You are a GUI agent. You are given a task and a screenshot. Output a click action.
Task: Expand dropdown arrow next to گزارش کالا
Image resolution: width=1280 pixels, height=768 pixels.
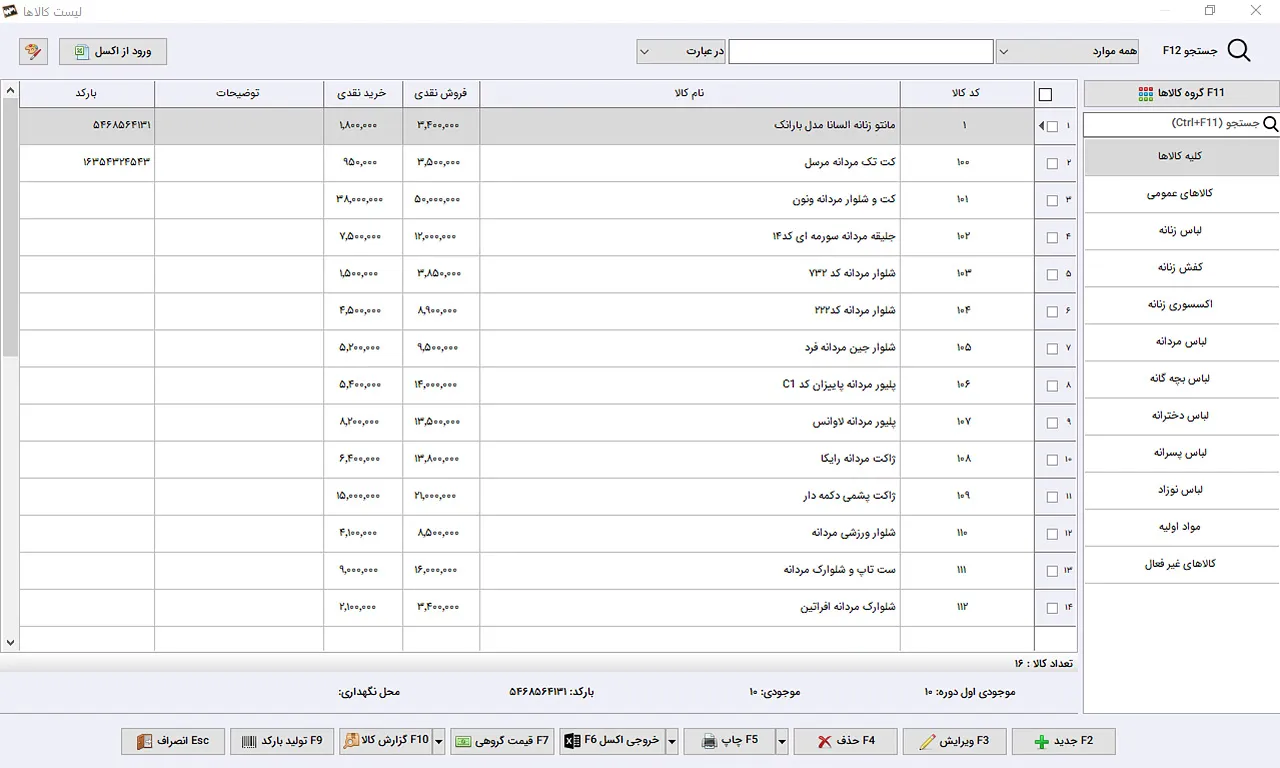[439, 741]
